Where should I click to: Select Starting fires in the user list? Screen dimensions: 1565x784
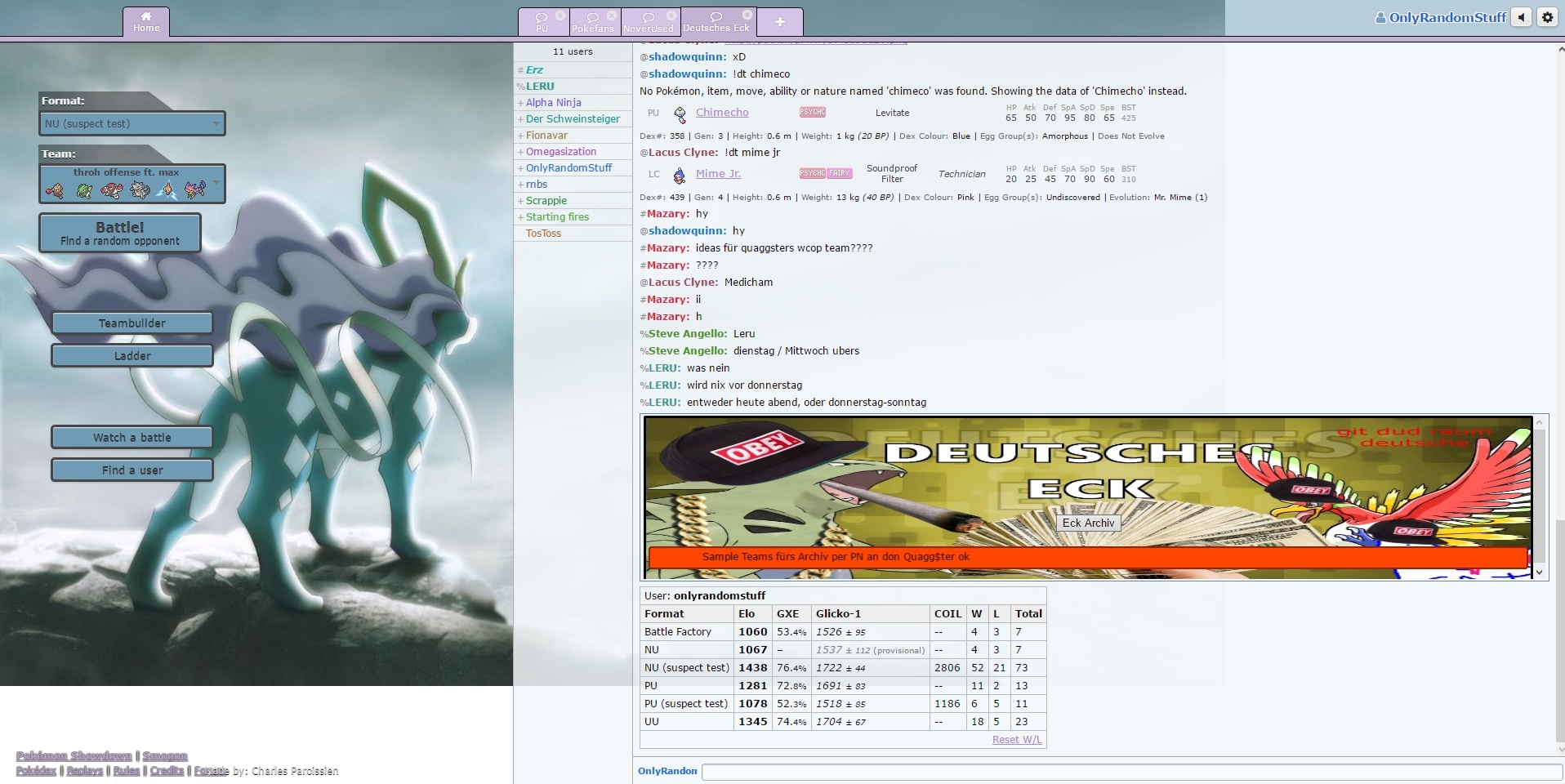coord(573,217)
